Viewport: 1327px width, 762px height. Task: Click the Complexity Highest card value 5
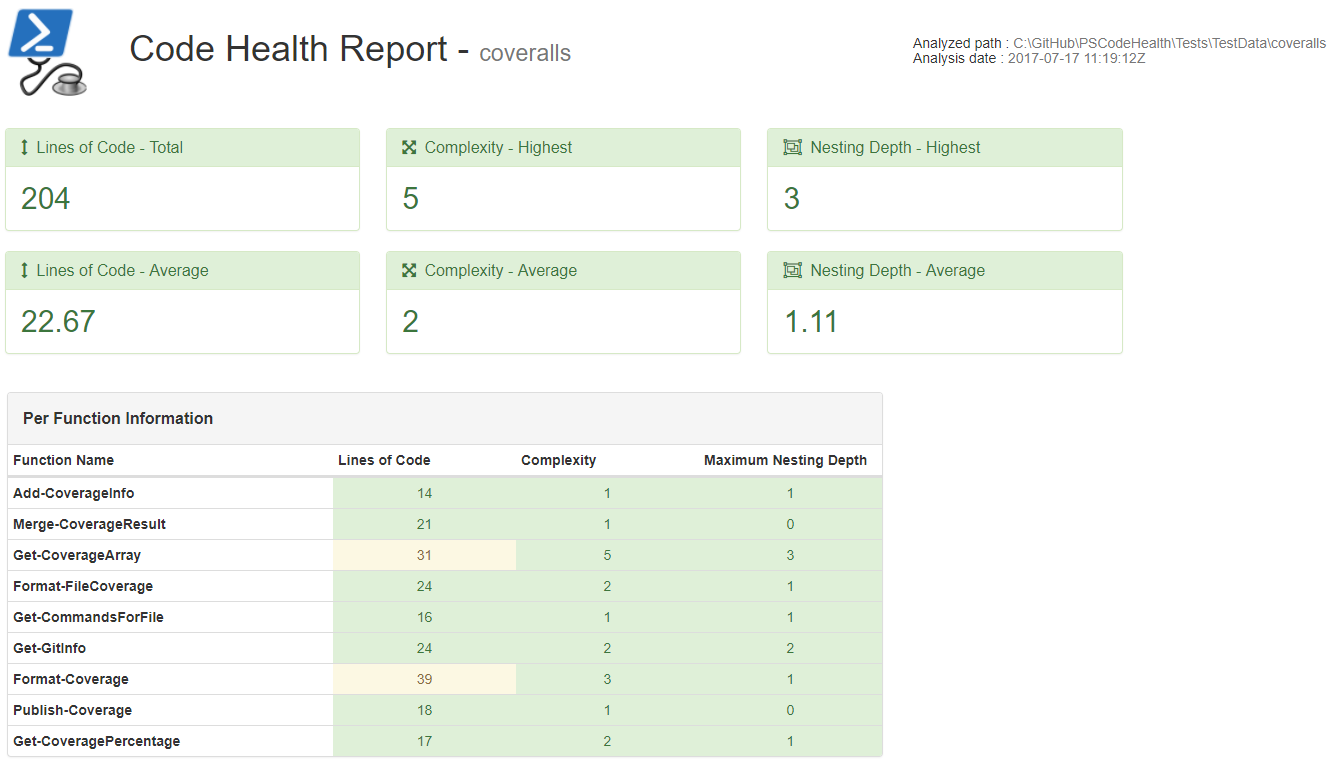[x=411, y=198]
